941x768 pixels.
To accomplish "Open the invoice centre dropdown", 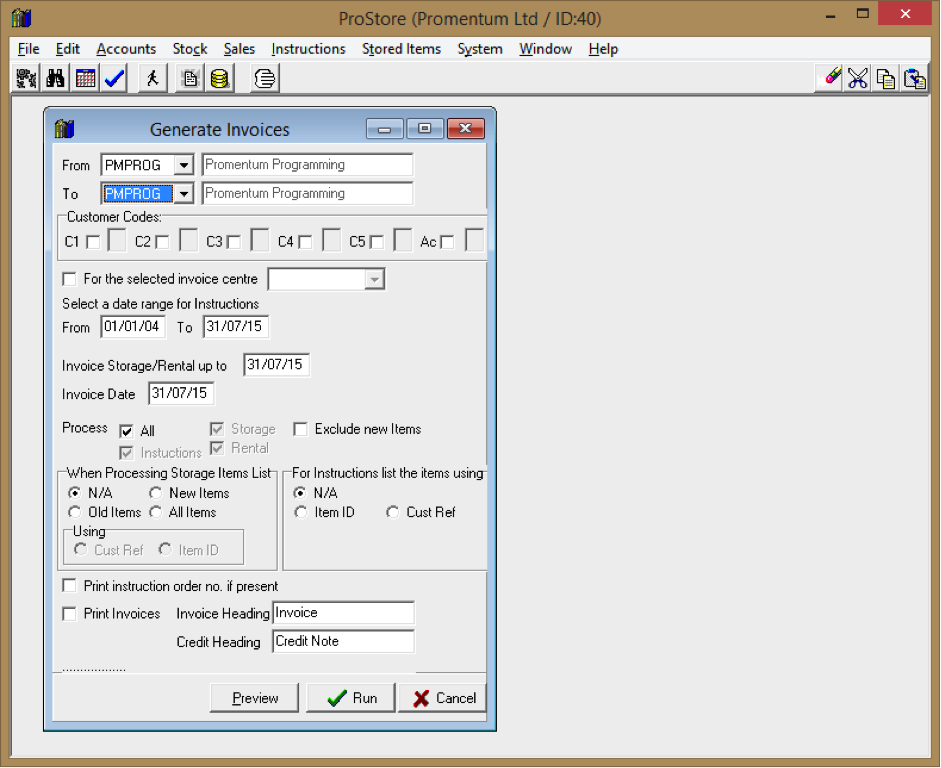I will coord(374,279).
